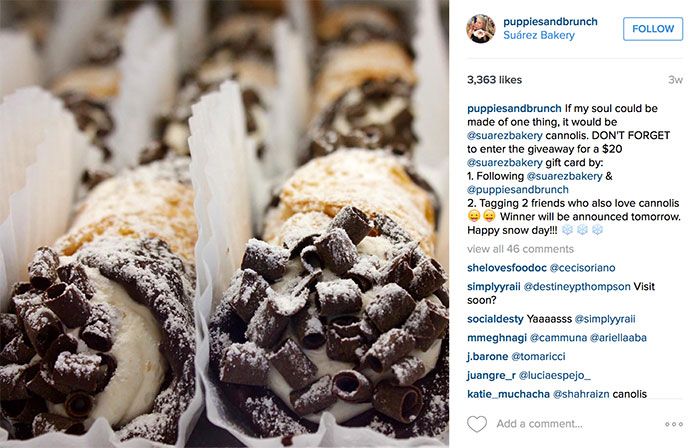This screenshot has height=448, width=700.
Task: Open puppiesandbrunch profile avatar picture
Action: 481,29
